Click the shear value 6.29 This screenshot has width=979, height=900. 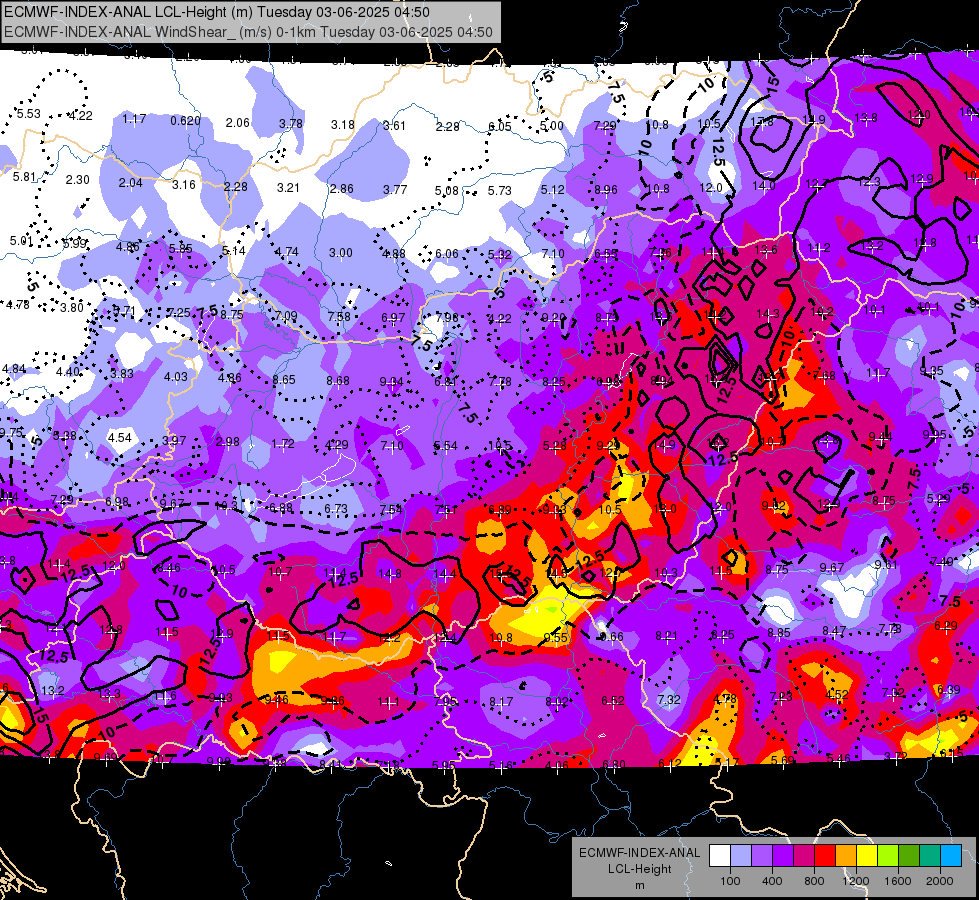945,625
